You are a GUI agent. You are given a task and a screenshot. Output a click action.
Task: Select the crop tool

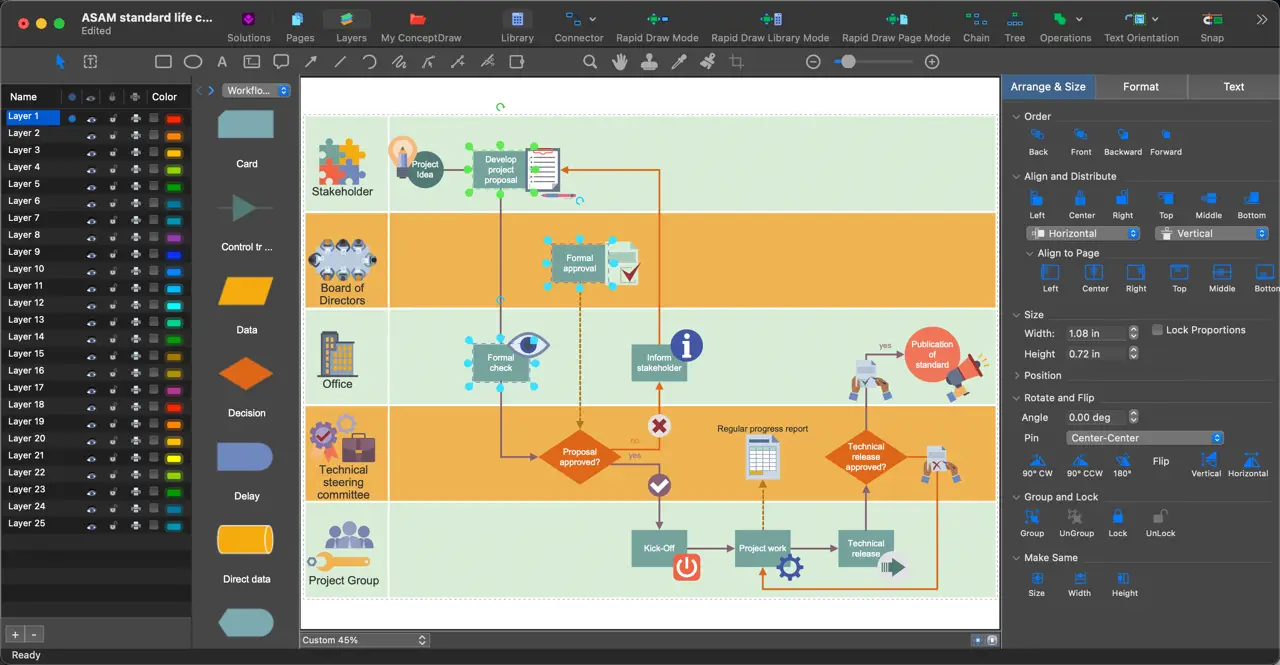(737, 62)
